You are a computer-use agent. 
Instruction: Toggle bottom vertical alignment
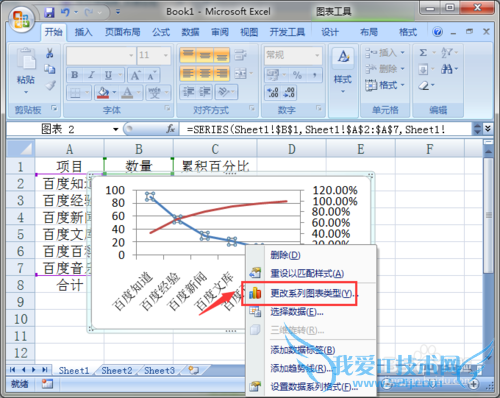[221, 55]
